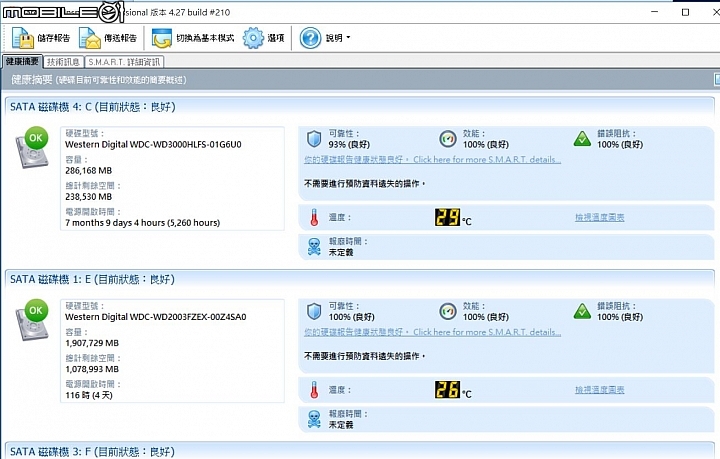Click thermometer icon for disk 4: C
Image resolution: width=720 pixels, height=459 pixels.
314,218
